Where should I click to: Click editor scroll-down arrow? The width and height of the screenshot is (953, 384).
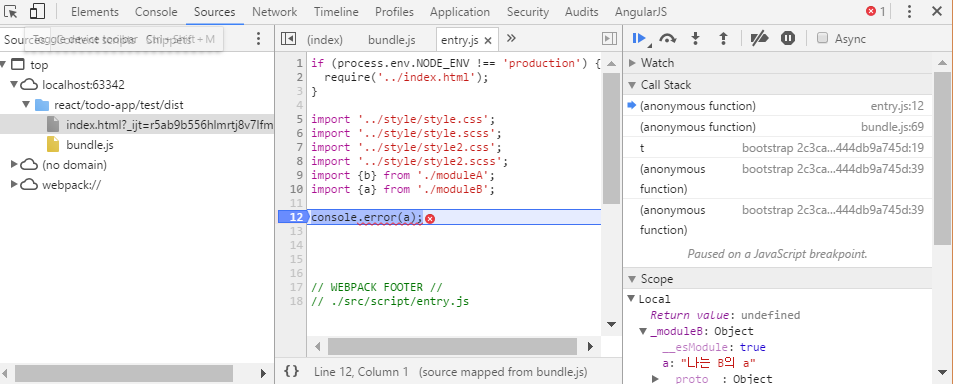[x=610, y=324]
